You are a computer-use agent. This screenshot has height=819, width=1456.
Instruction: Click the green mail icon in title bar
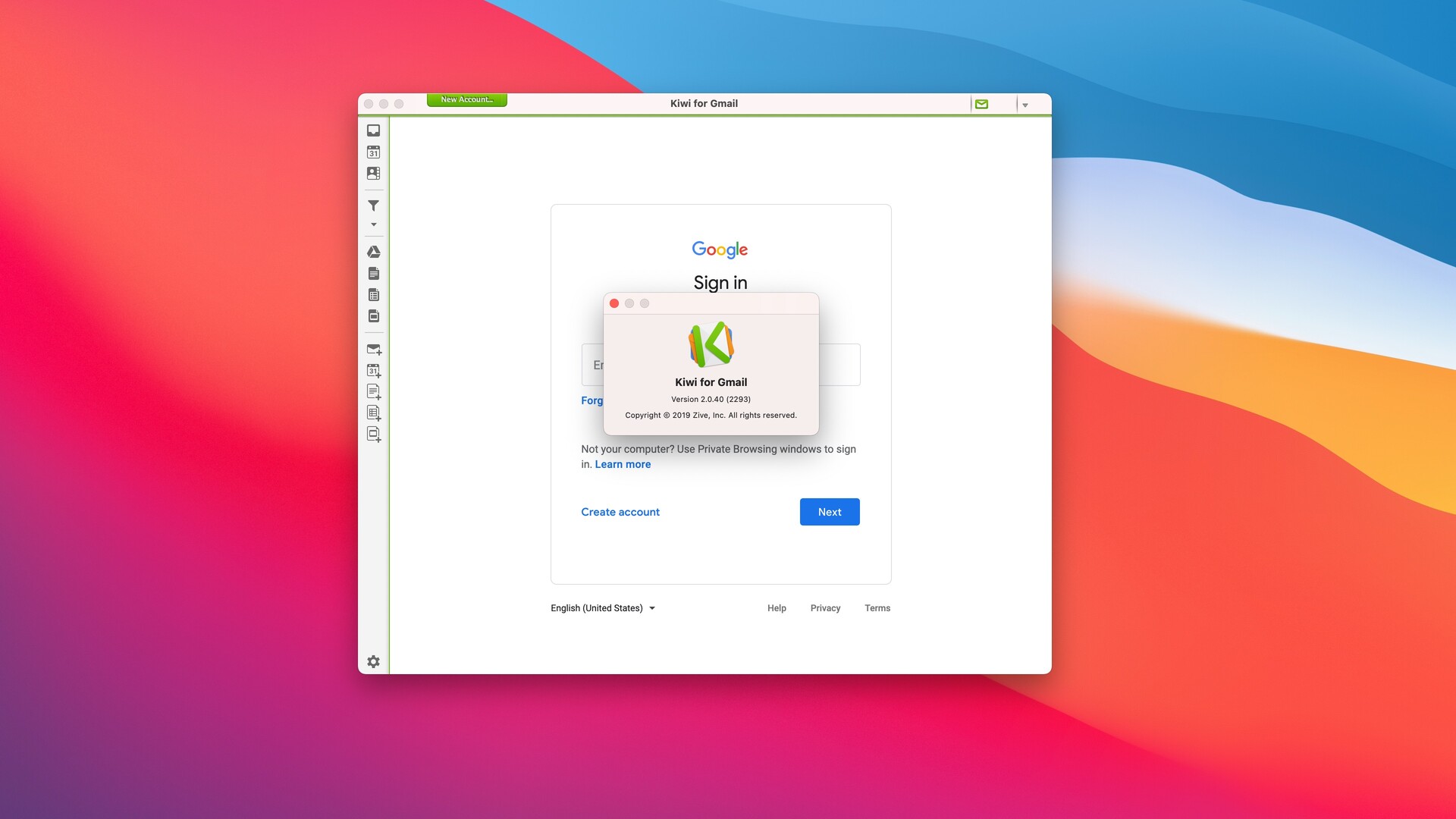click(981, 104)
